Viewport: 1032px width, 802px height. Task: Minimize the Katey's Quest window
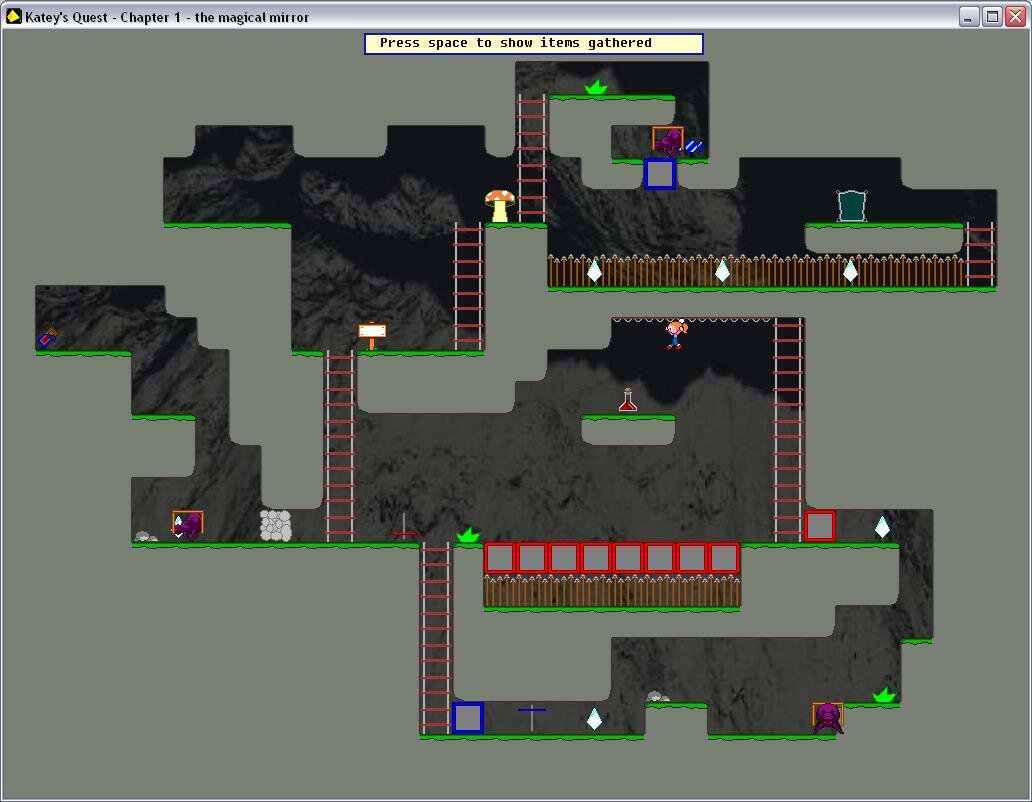pos(968,16)
